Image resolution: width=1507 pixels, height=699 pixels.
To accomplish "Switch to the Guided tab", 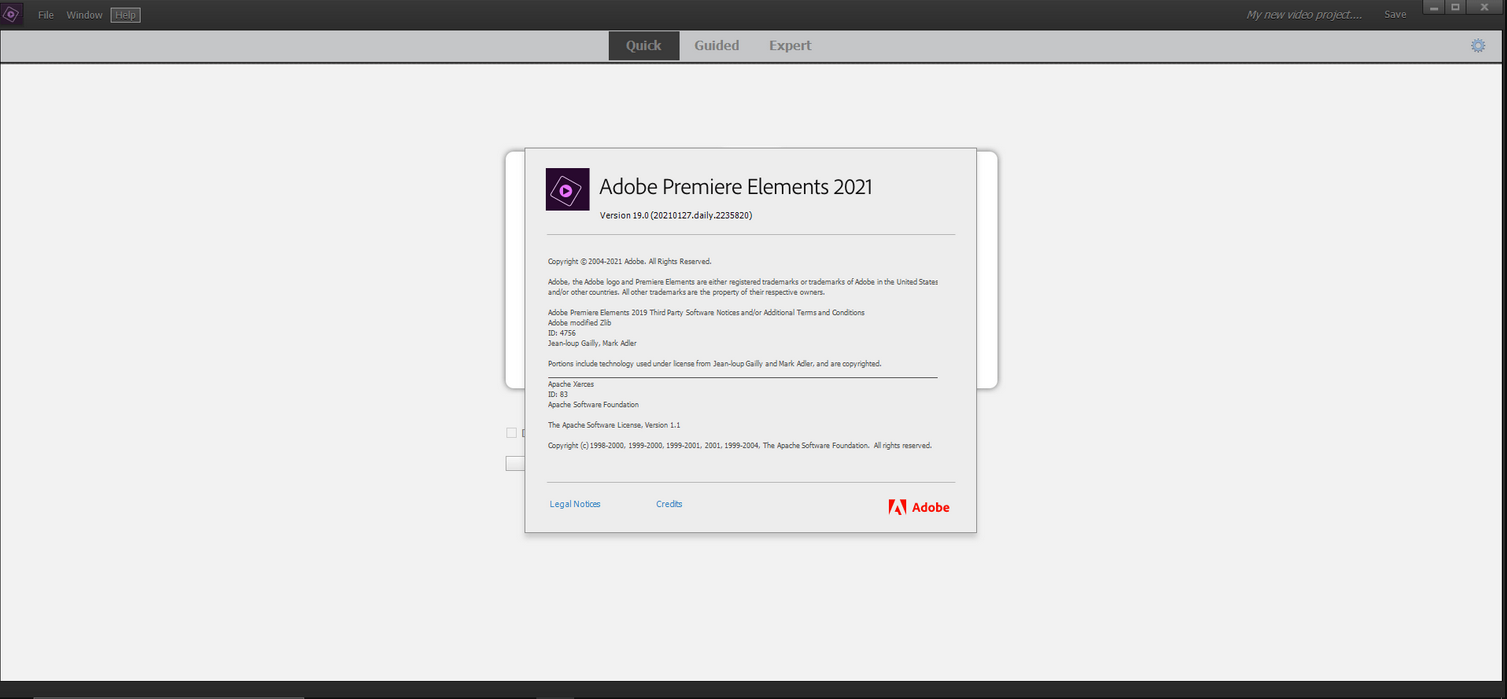I will [x=717, y=45].
